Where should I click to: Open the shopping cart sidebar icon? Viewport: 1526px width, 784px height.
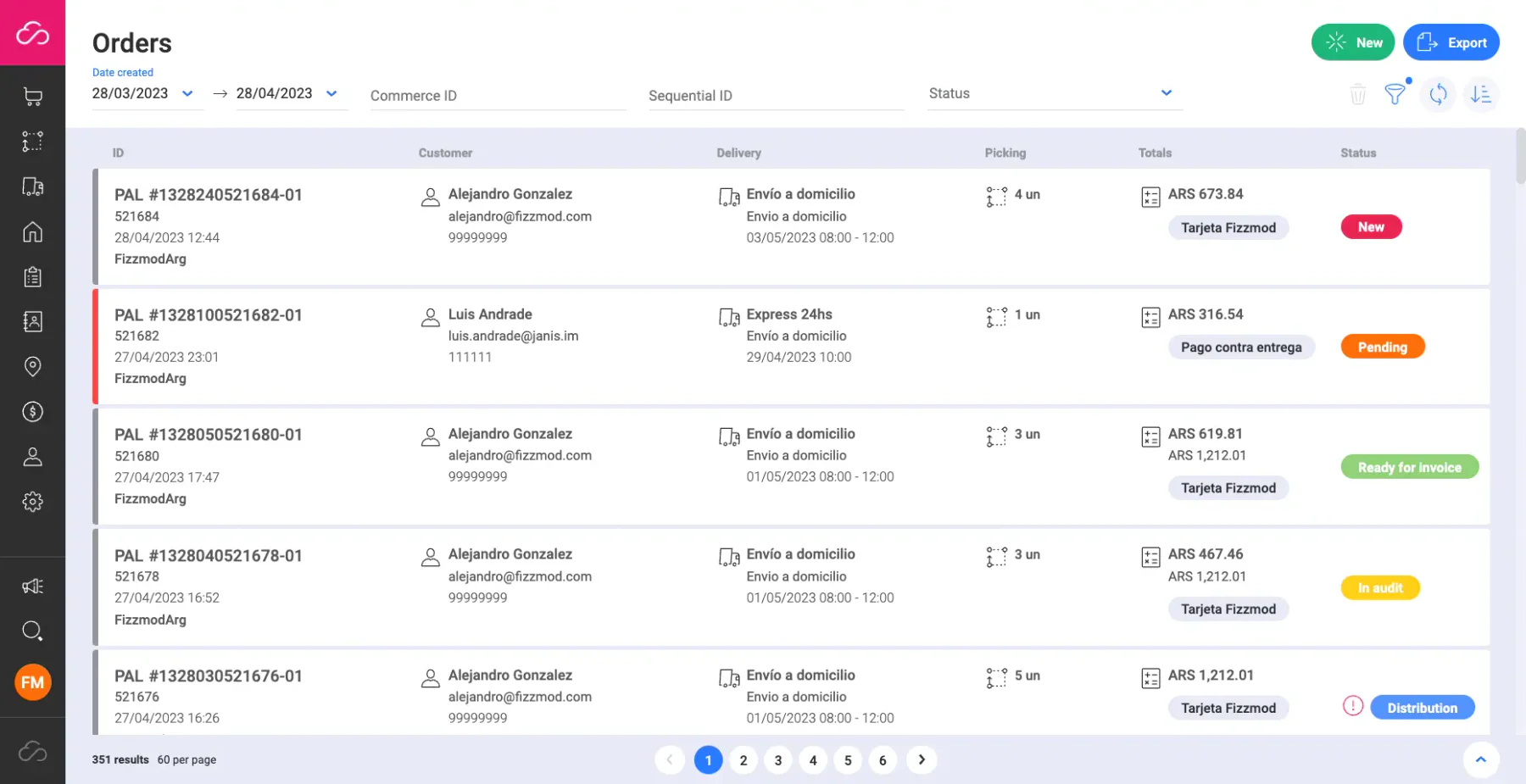click(32, 97)
